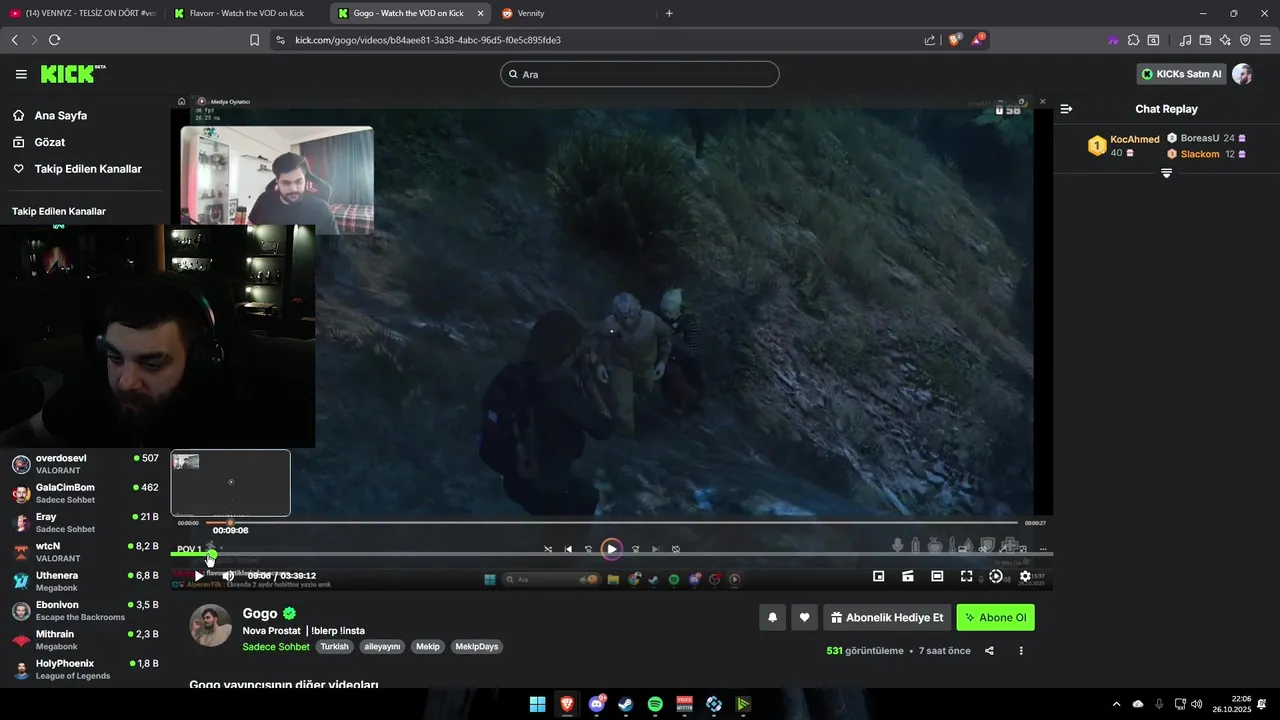
Task: Open the browser extensions puzzle icon
Action: 1133,40
